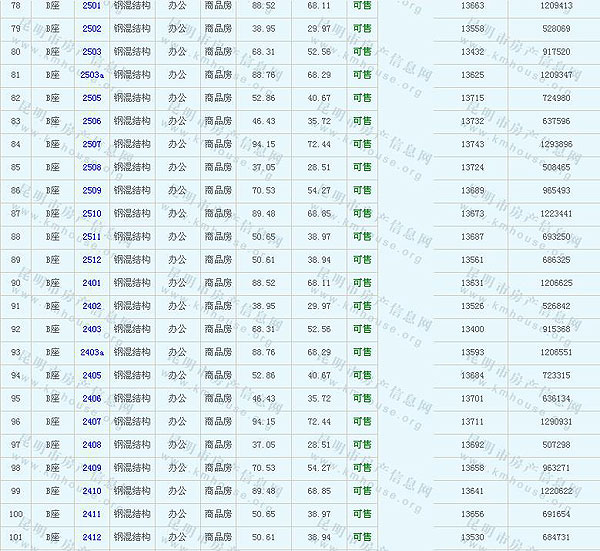The height and width of the screenshot is (551, 600).
Task: Select room 2512 link
Action: [x=91, y=259]
